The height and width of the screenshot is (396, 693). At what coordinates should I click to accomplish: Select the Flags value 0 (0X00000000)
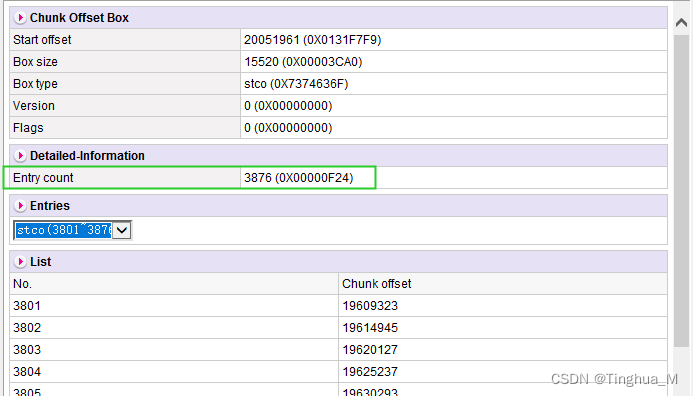coord(288,128)
